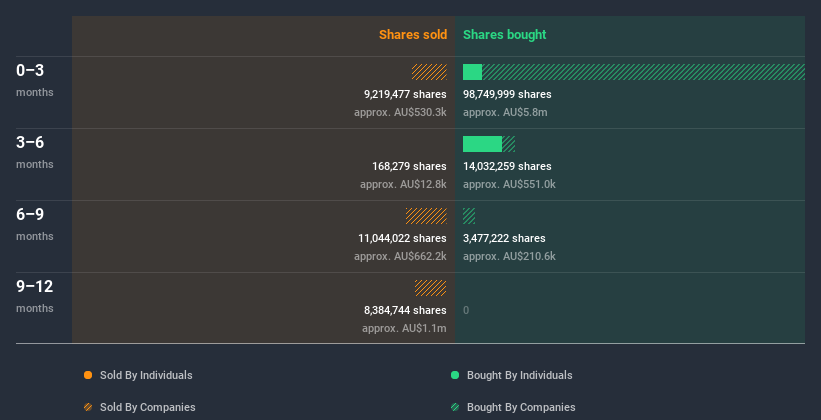Click solid green bought bar for 3–6 months
The width and height of the screenshot is (821, 420).
coord(482,144)
